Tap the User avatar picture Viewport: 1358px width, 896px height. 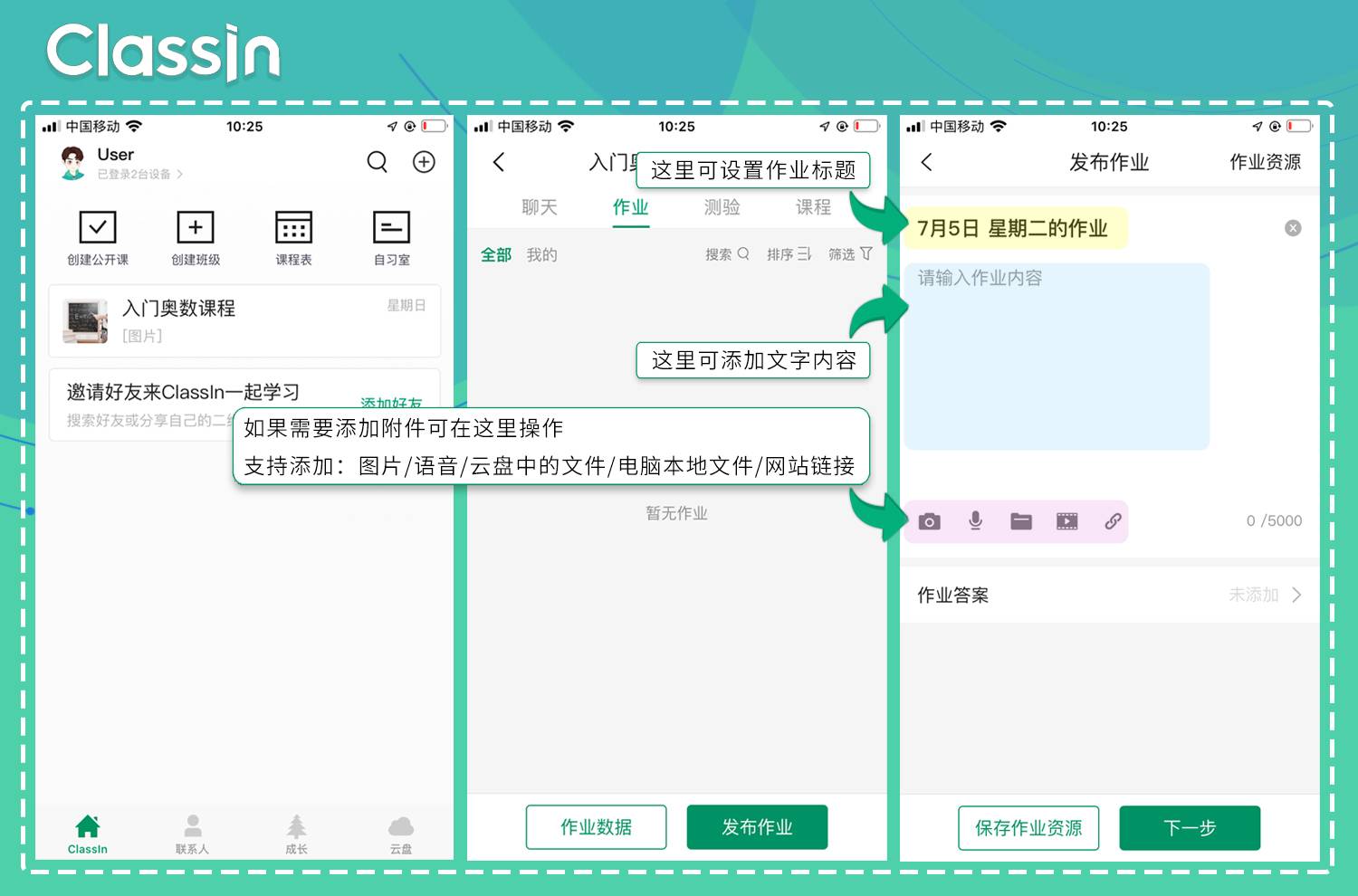click(73, 163)
